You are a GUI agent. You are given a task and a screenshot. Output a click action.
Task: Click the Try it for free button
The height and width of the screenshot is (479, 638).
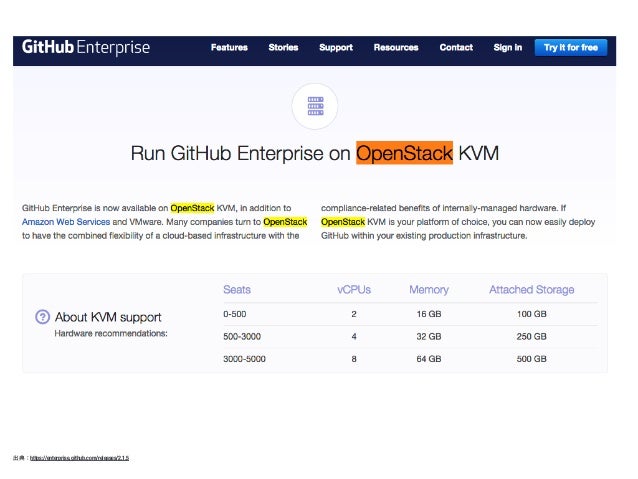click(x=571, y=48)
